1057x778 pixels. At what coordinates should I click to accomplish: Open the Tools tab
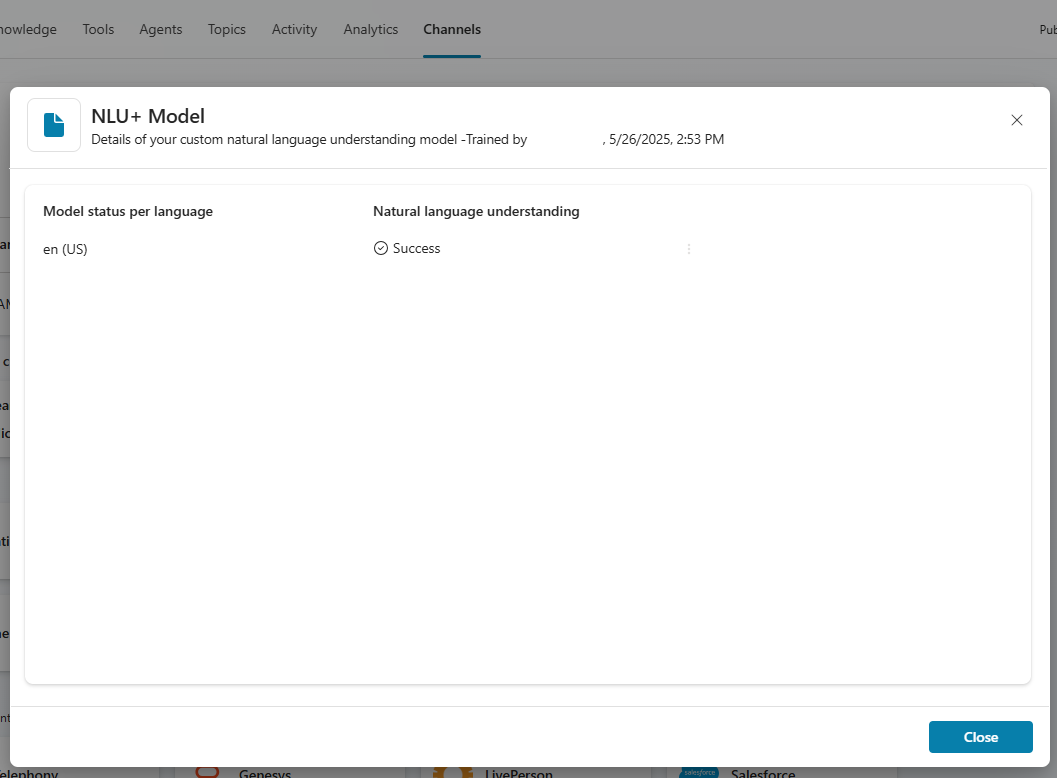[97, 29]
